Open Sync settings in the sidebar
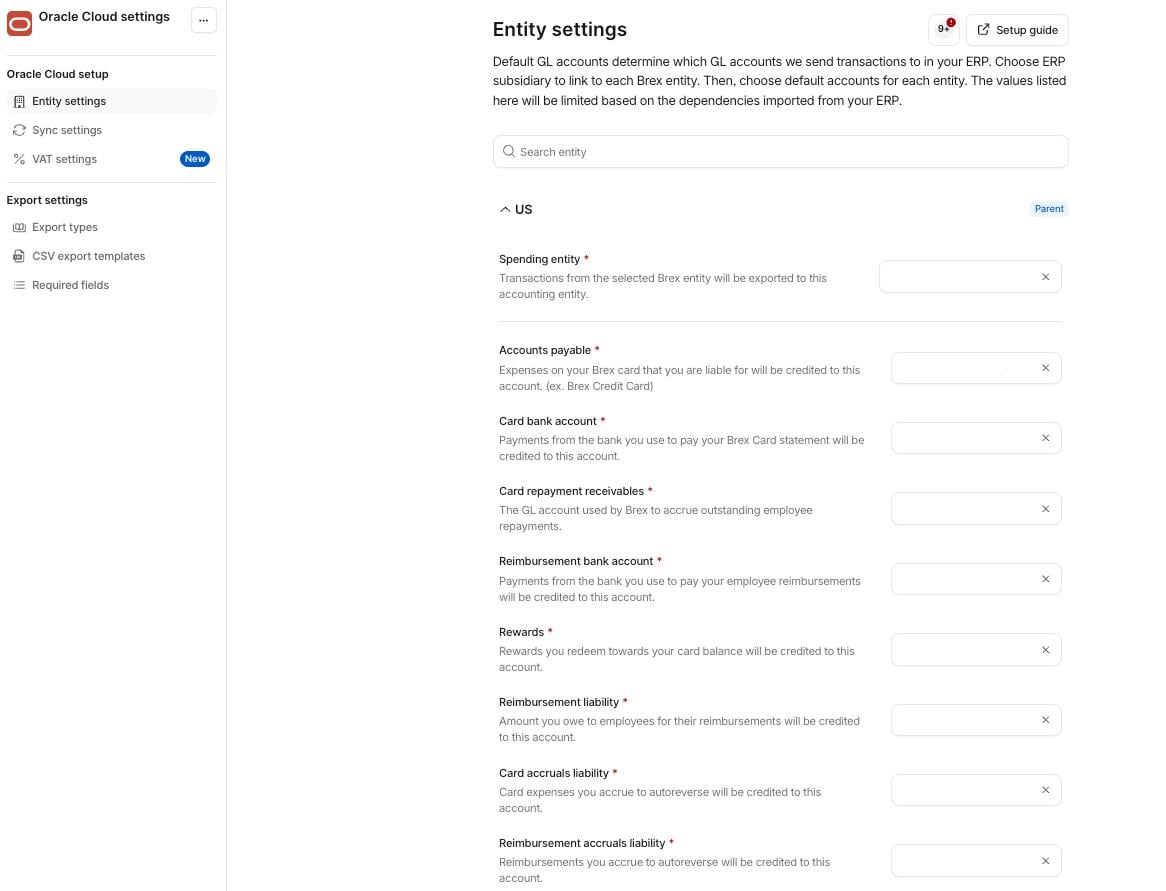1166x891 pixels. click(112, 130)
